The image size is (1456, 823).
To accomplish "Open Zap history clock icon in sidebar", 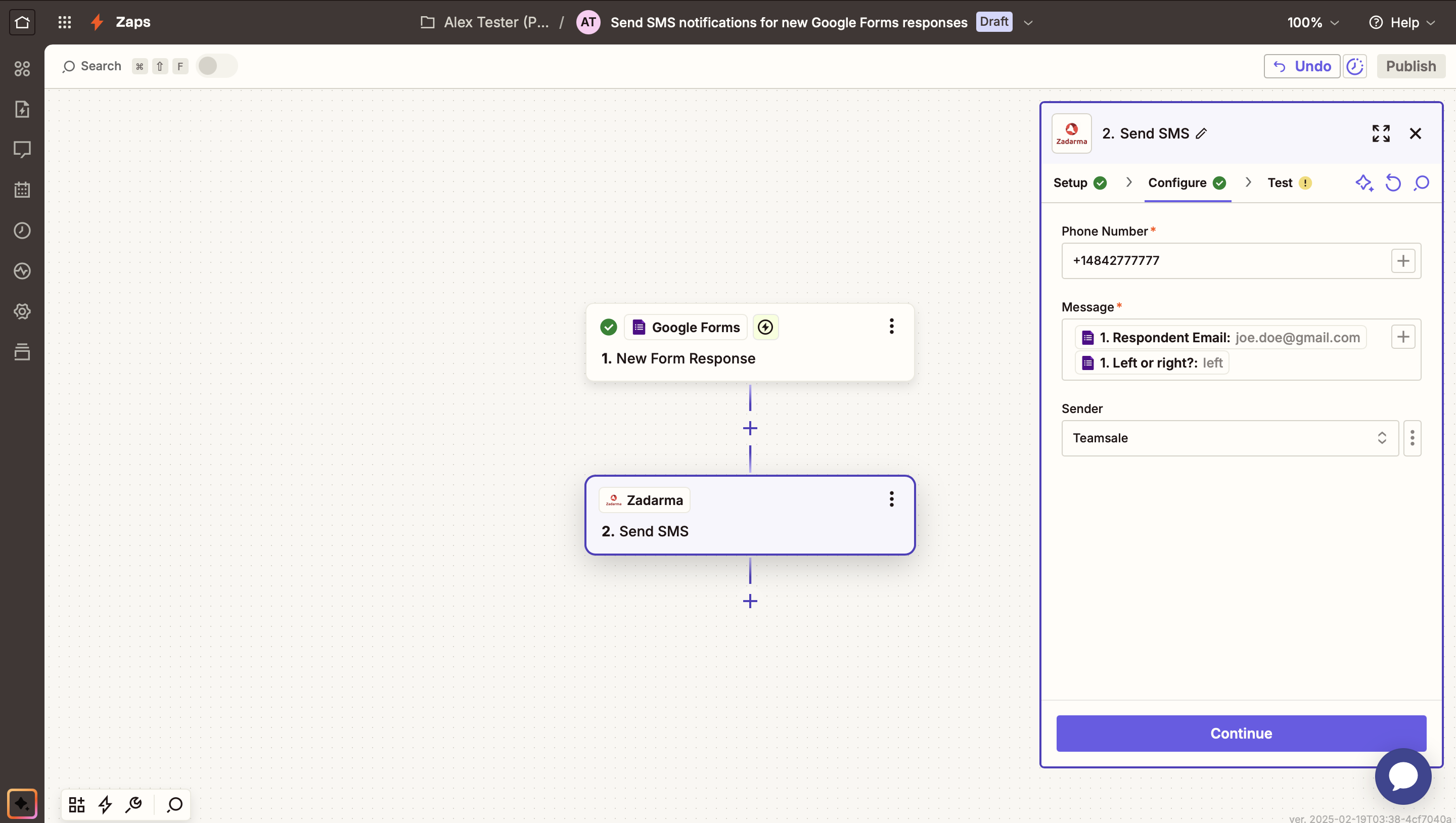I will point(22,231).
